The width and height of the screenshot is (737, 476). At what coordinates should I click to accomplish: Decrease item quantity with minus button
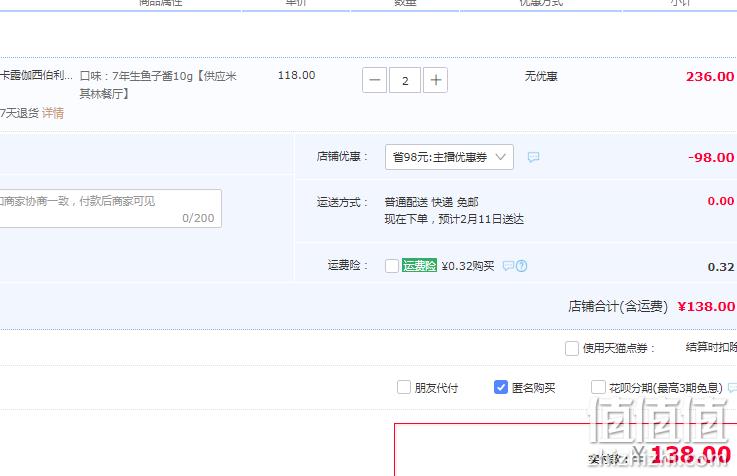pyautogui.click(x=374, y=80)
